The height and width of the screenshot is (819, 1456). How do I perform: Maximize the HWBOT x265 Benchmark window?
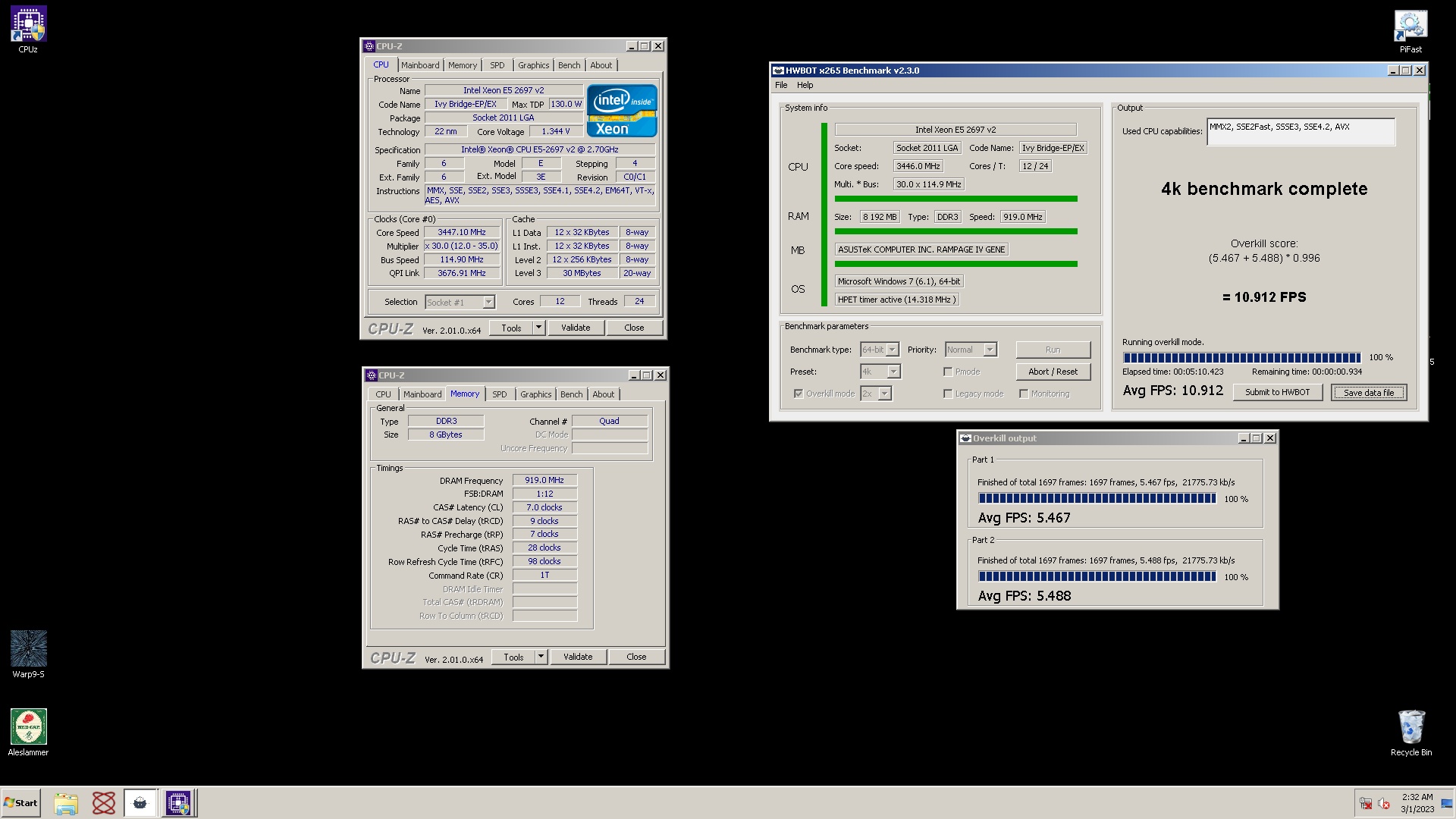pos(1406,71)
